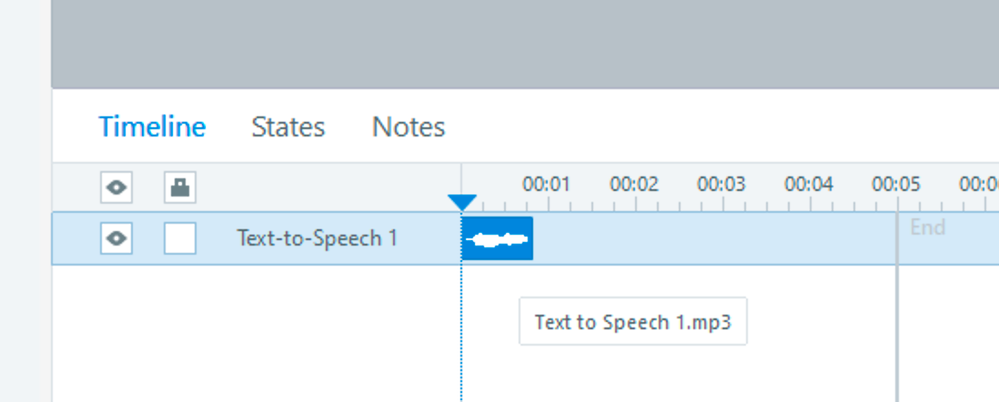Click the gray slide stage area above timeline
999x402 pixels.
[525, 44]
